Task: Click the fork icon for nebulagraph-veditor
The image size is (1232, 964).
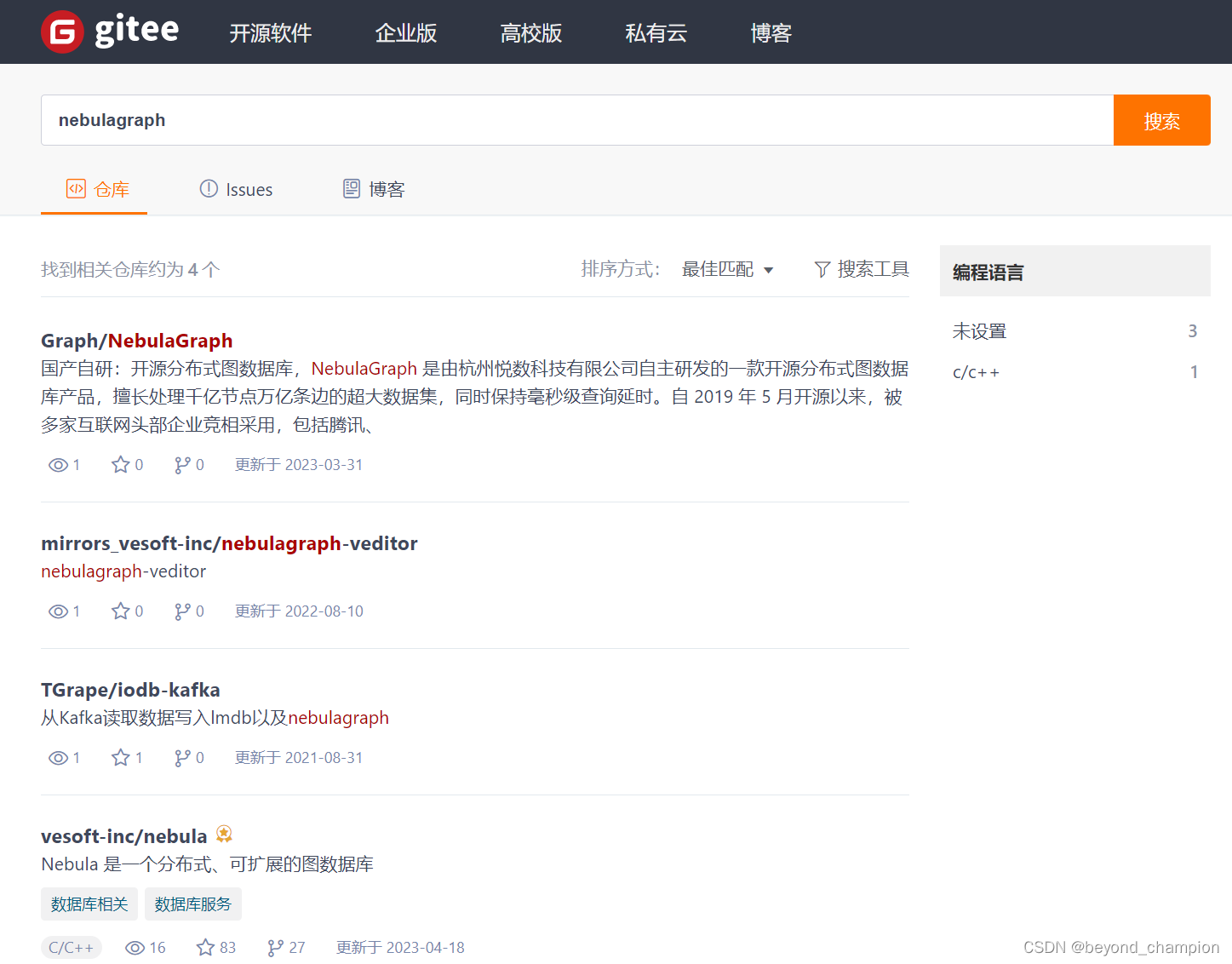Action: [182, 611]
